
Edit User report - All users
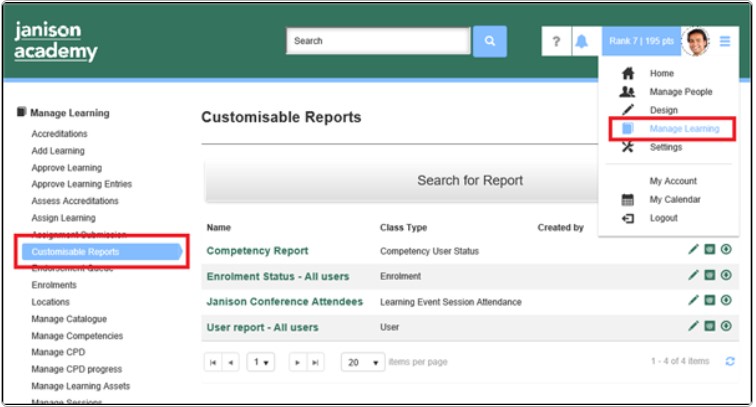tap(693, 326)
